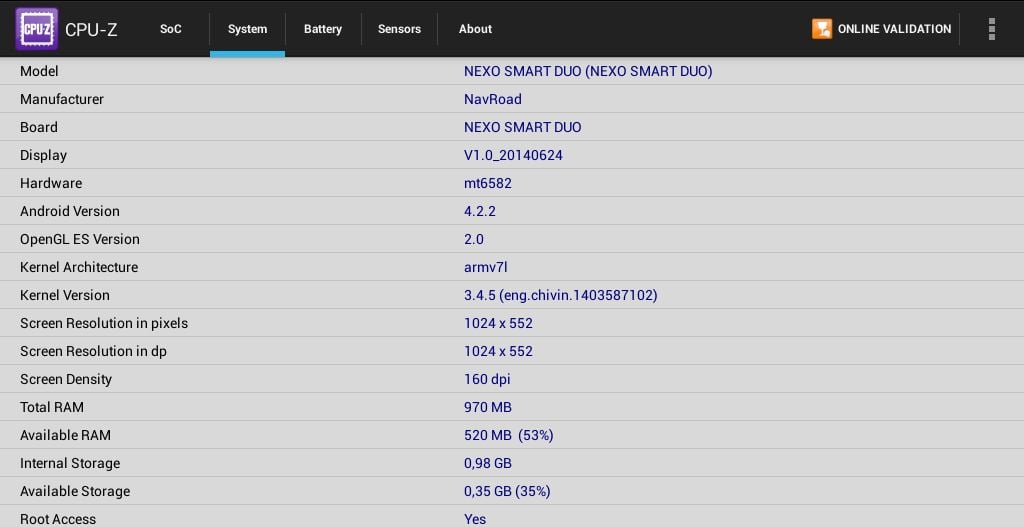Select the Internal Storage label
Screen dimensions: 1024x527
point(70,464)
